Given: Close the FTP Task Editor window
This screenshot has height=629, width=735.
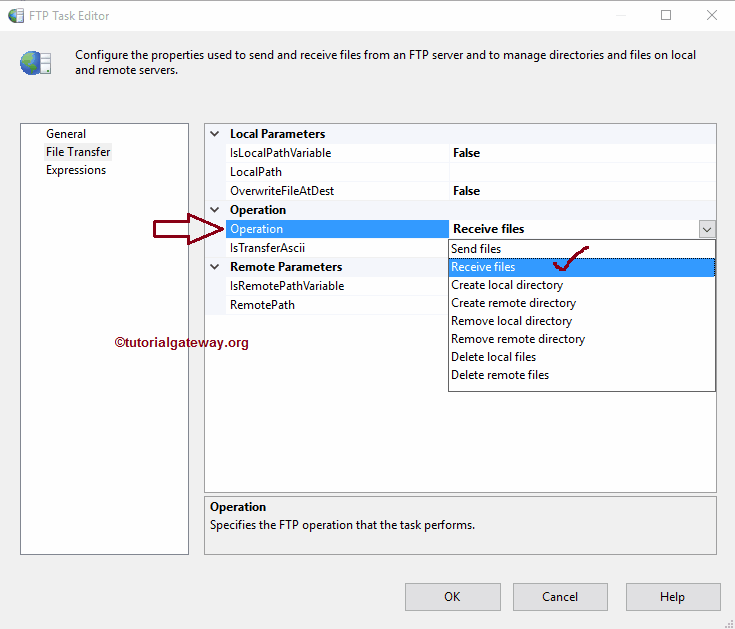Looking at the screenshot, I should [x=712, y=15].
